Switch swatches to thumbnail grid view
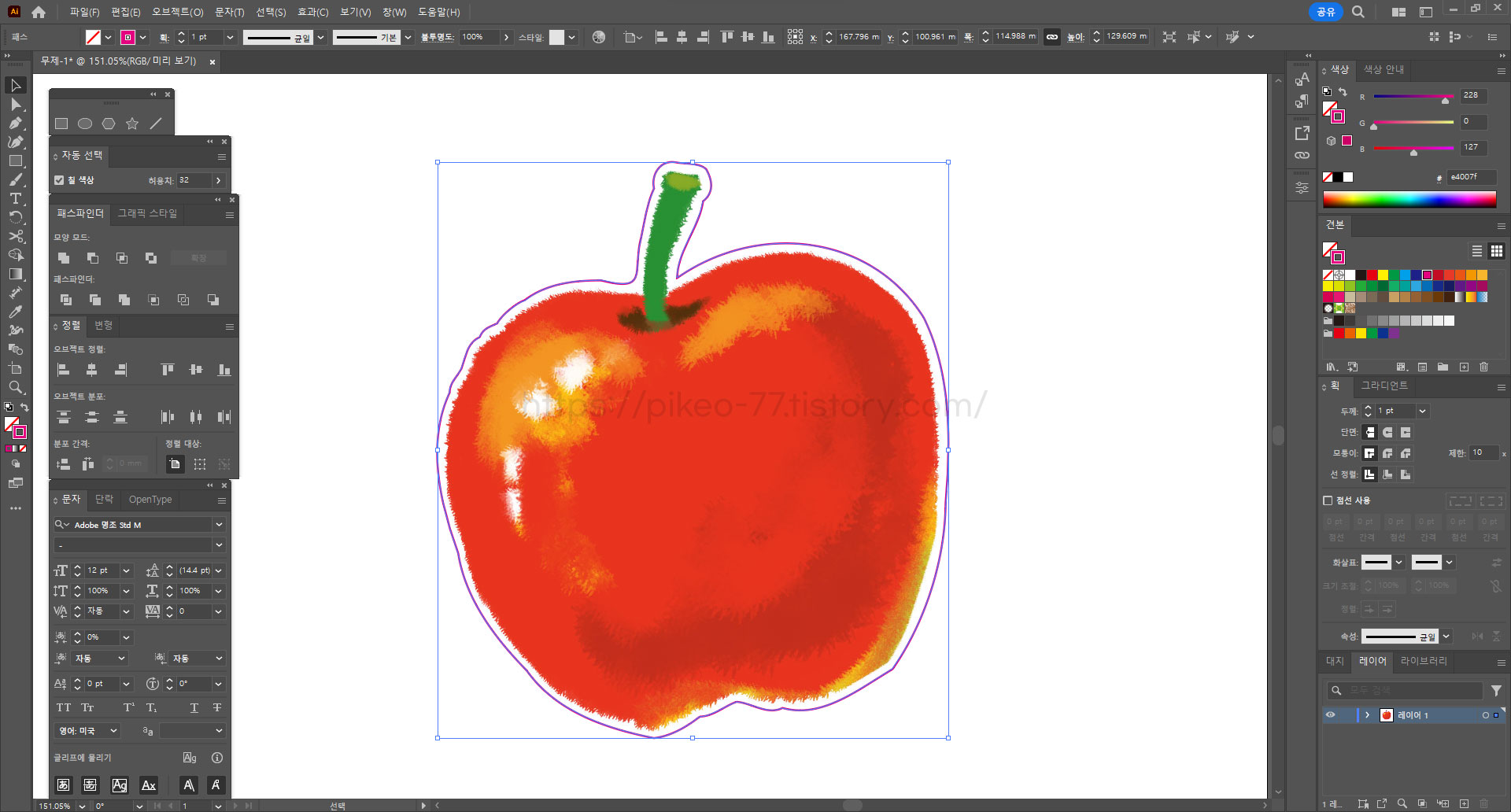This screenshot has height=812, width=1511. pyautogui.click(x=1497, y=251)
